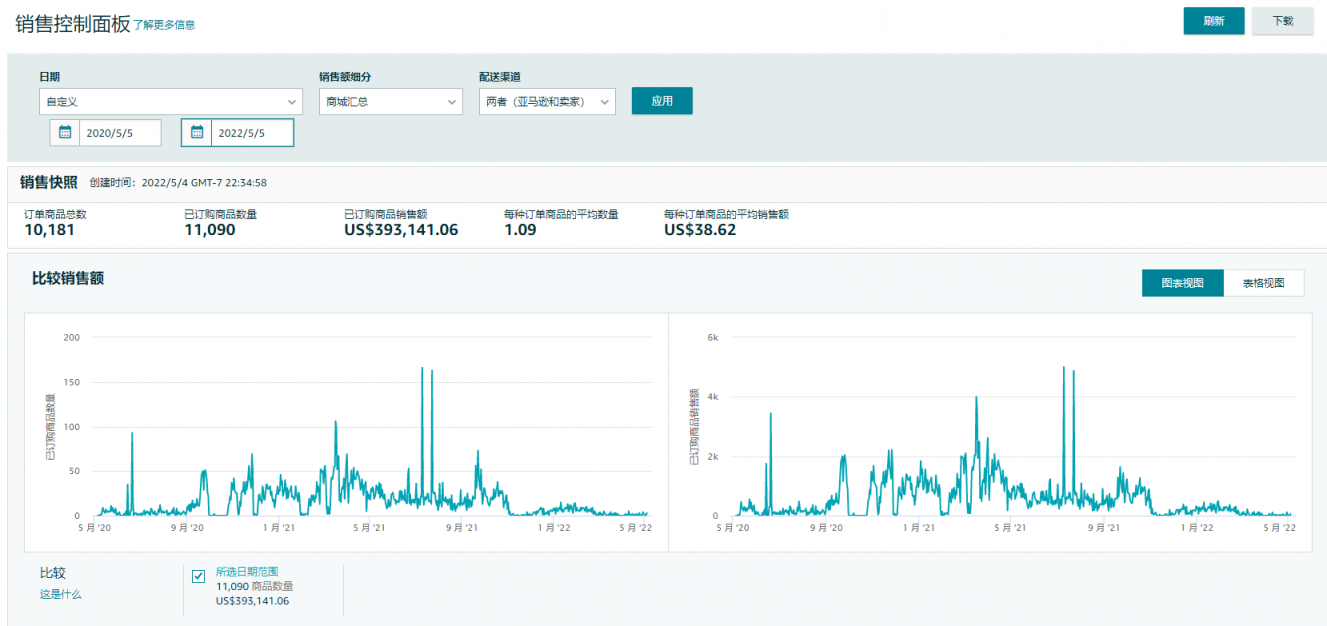Click the 订单商品总数 value 10,181
This screenshot has width=1327, height=626.
(x=49, y=230)
